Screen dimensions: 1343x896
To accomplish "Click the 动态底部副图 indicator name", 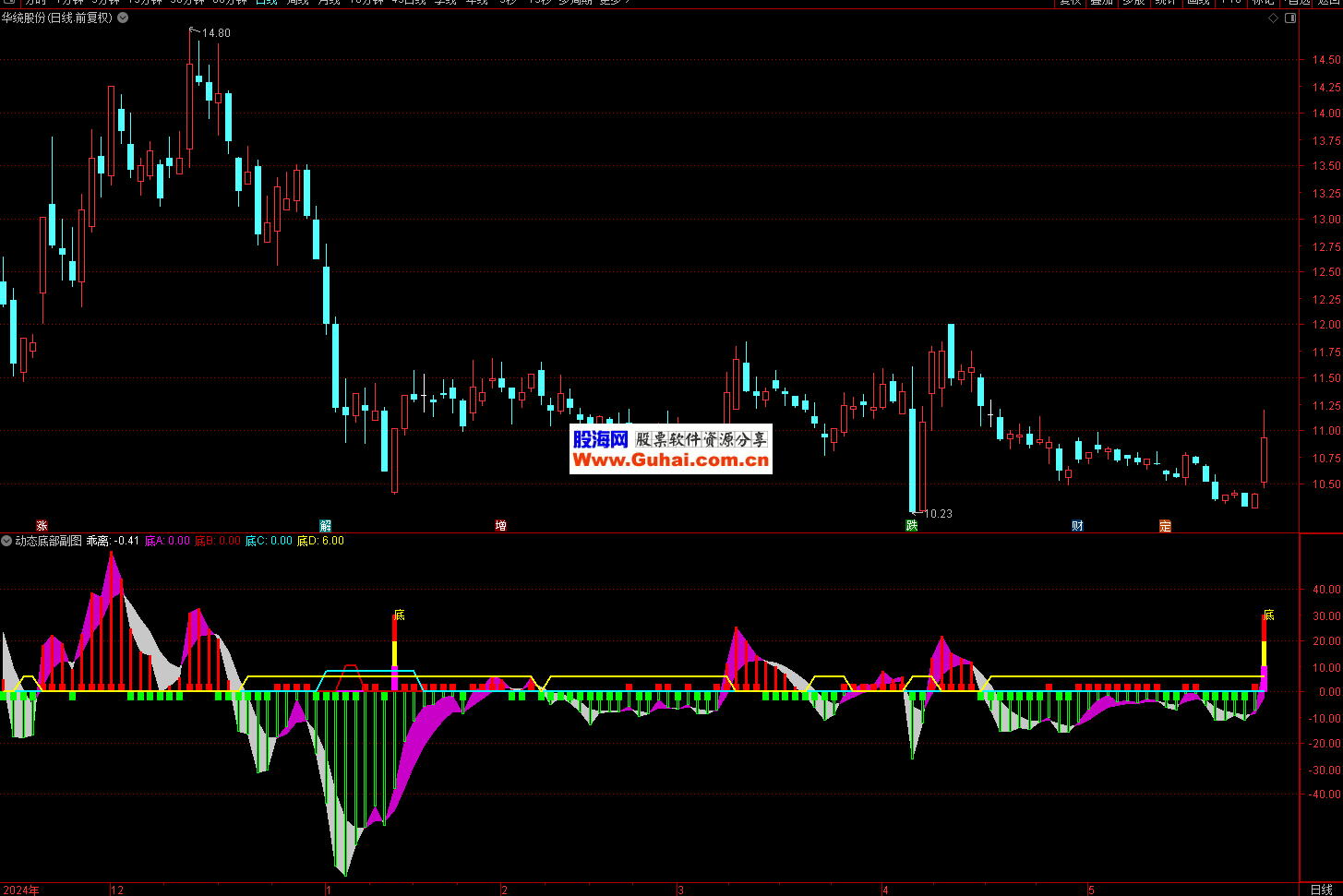I will click(48, 541).
